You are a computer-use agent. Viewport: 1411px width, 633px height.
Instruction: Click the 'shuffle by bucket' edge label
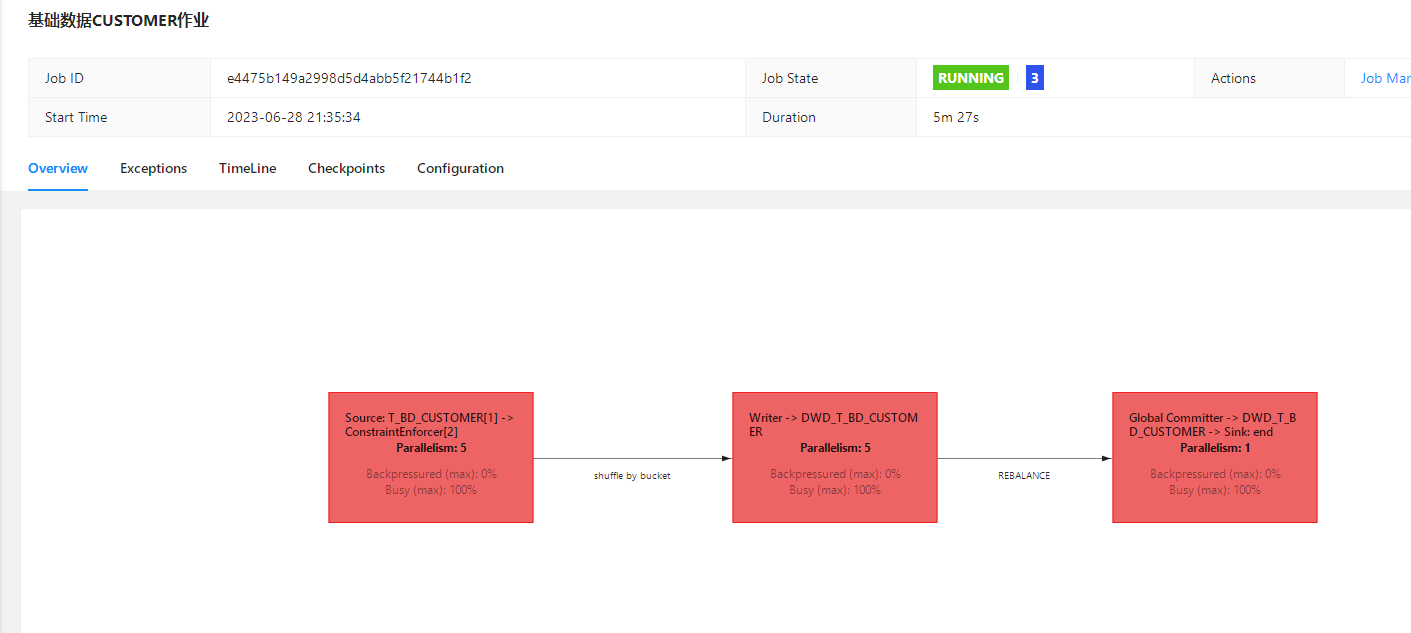(x=632, y=476)
